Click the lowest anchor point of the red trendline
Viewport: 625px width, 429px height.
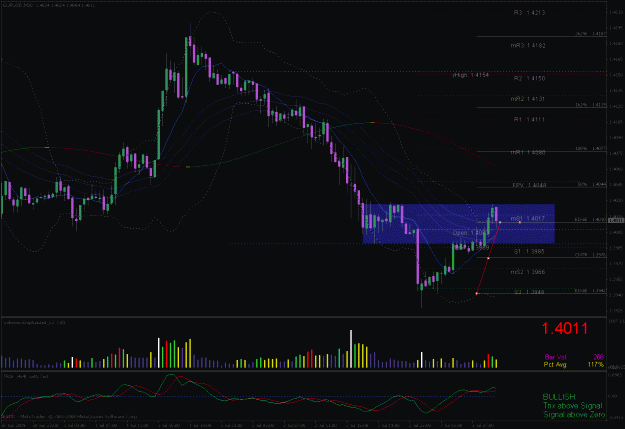point(477,294)
